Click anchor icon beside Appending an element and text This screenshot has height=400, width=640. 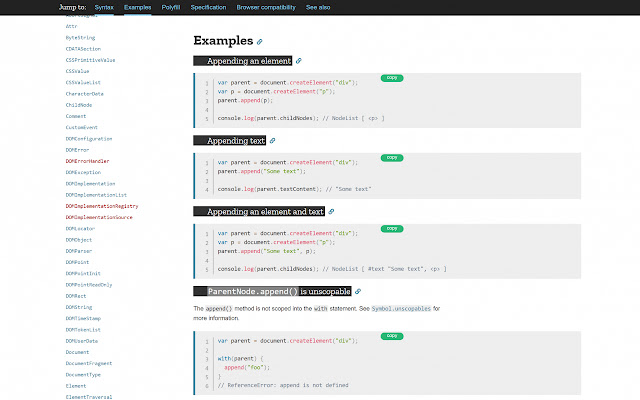[331, 211]
